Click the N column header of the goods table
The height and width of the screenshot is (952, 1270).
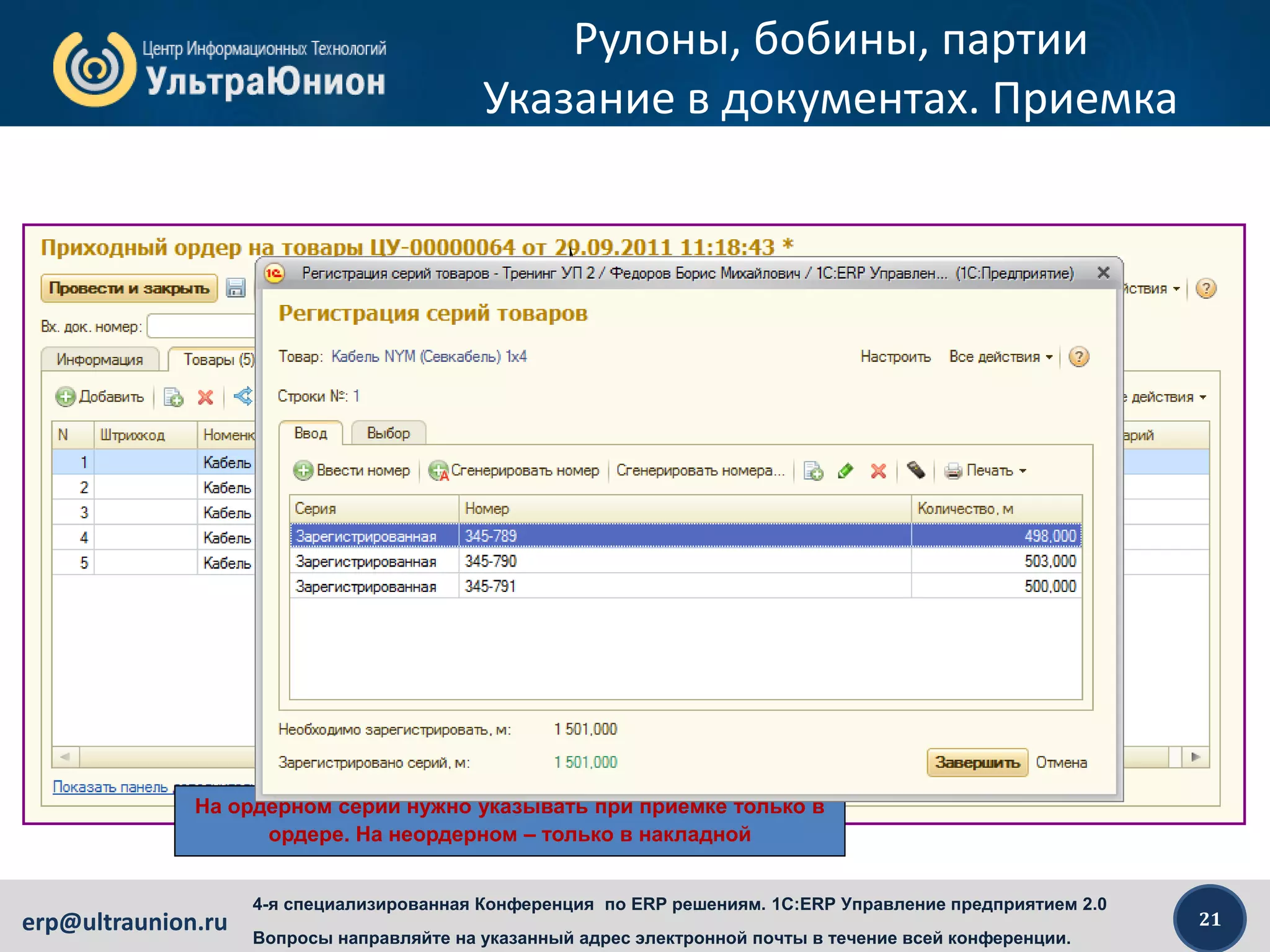tap(73, 435)
